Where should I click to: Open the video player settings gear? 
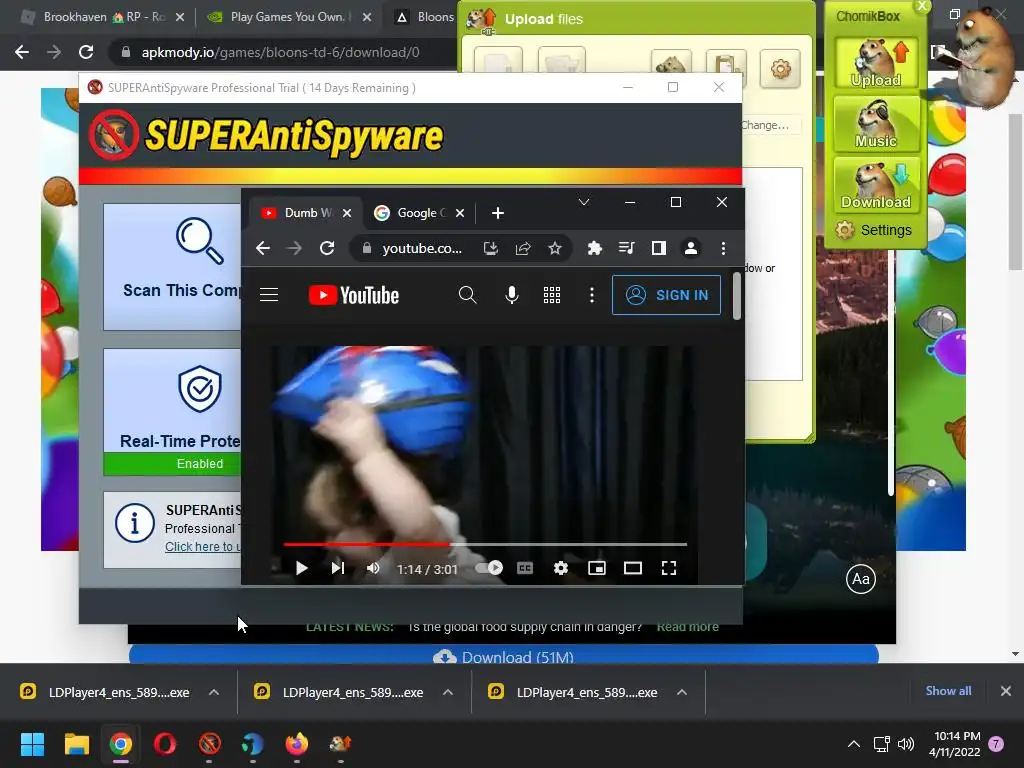point(560,568)
